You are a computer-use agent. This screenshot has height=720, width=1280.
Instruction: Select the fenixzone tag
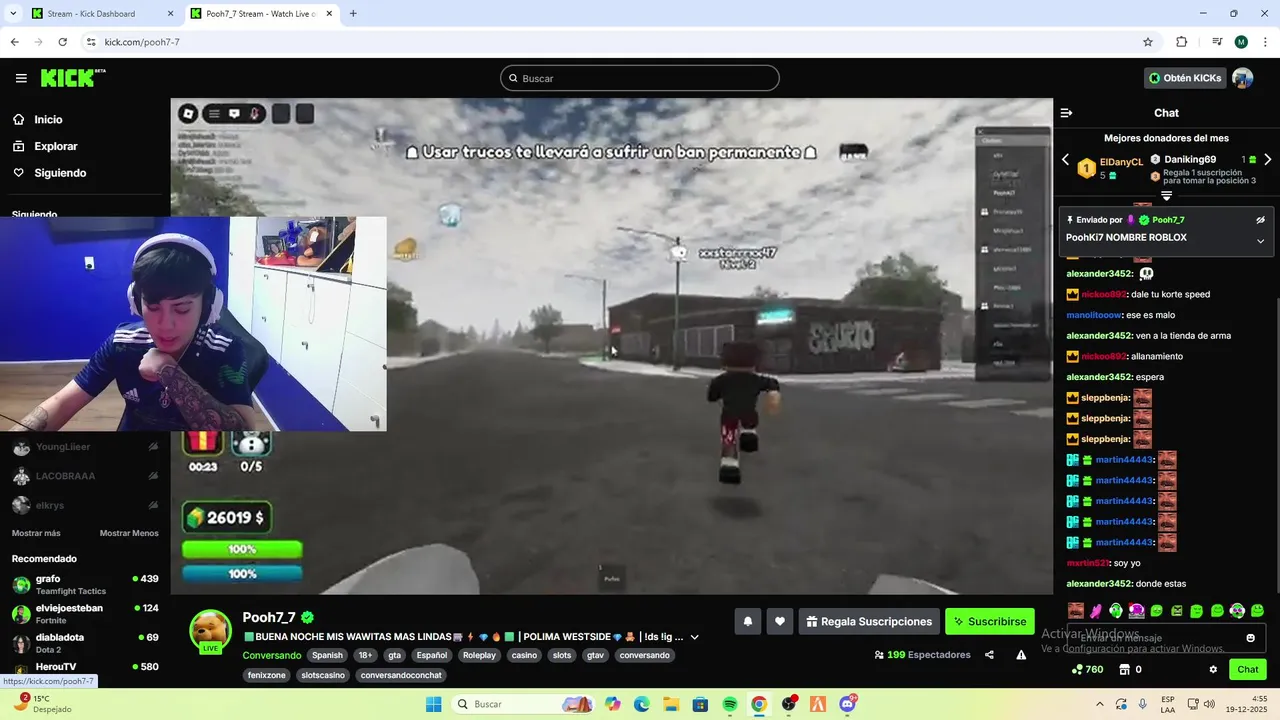(x=267, y=675)
